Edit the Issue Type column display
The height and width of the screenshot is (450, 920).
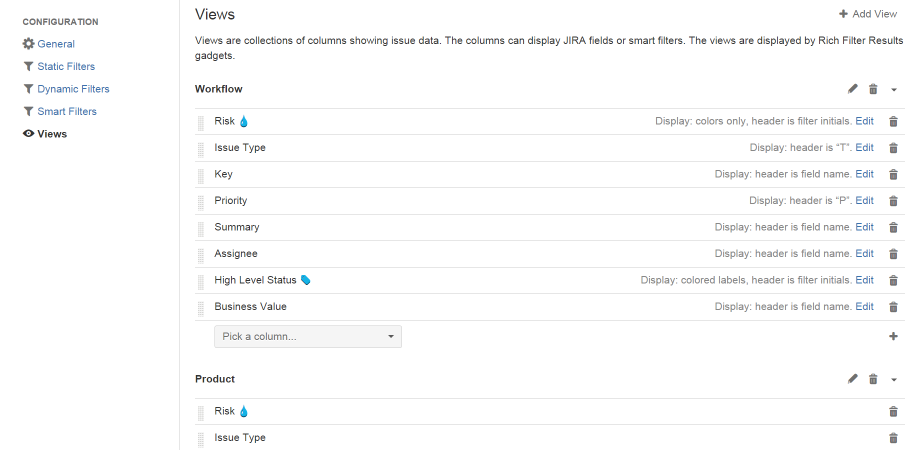(864, 148)
